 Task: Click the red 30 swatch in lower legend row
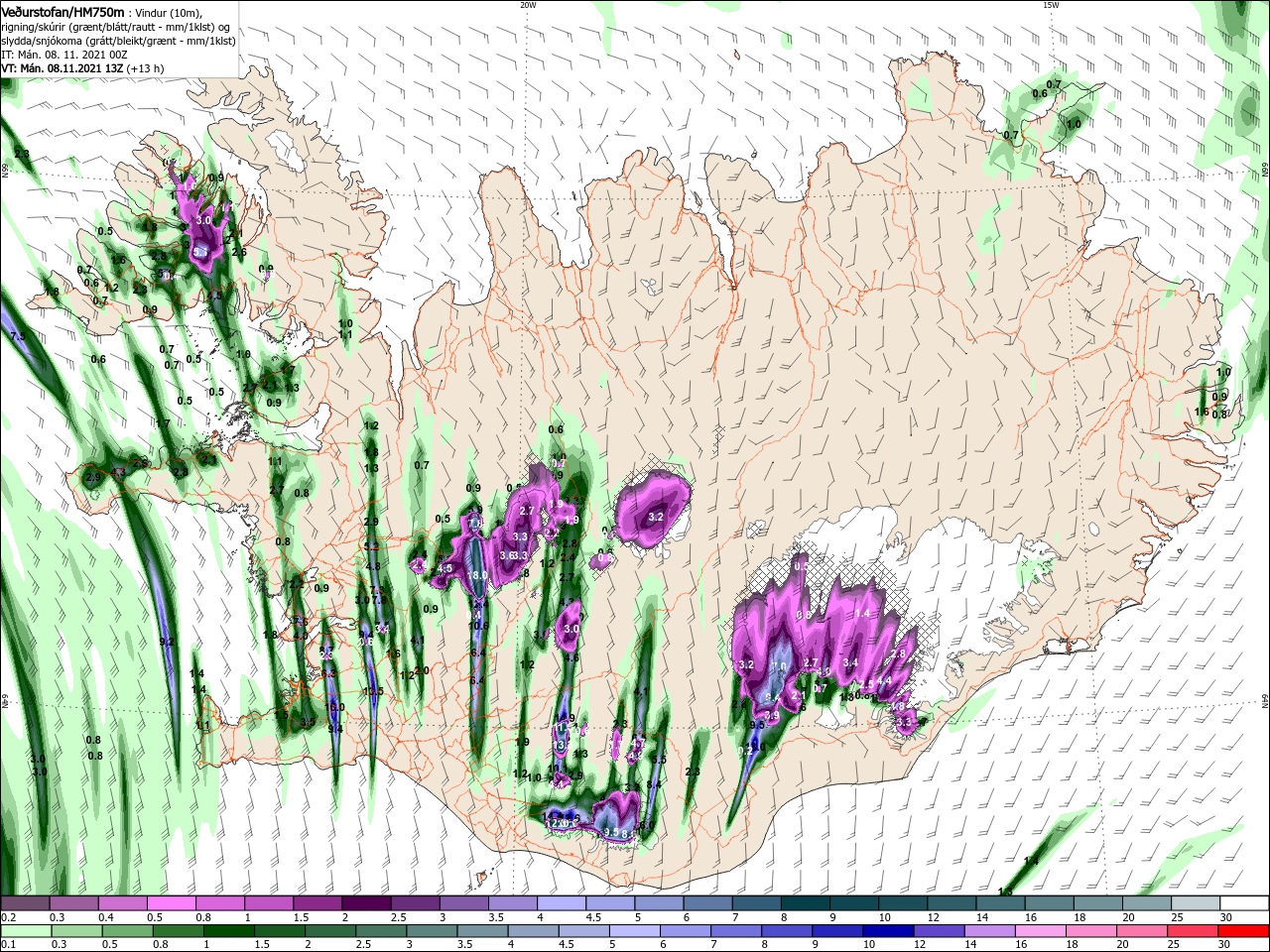coord(1244,930)
